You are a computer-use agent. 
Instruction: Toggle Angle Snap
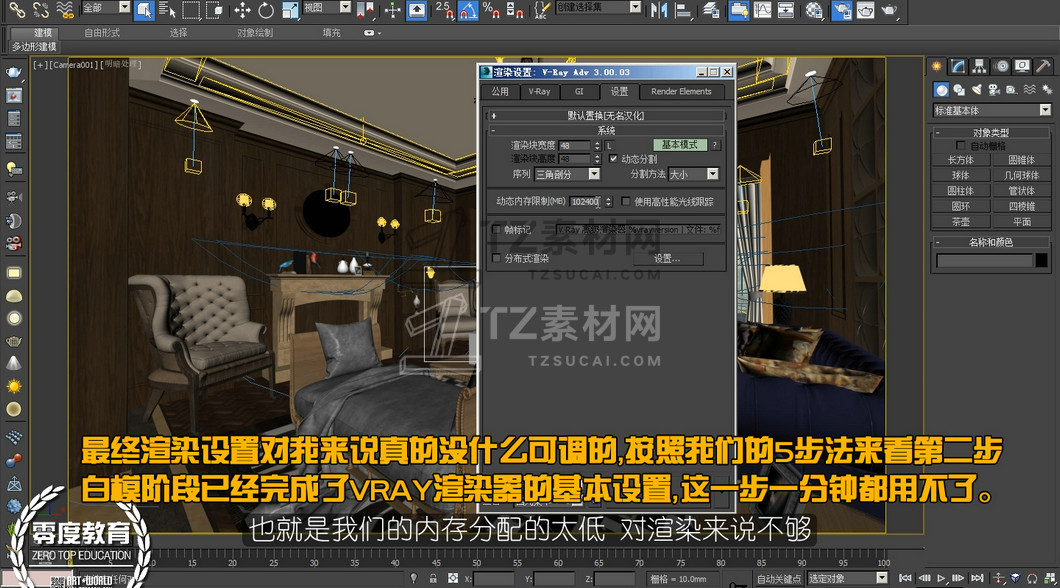(468, 9)
